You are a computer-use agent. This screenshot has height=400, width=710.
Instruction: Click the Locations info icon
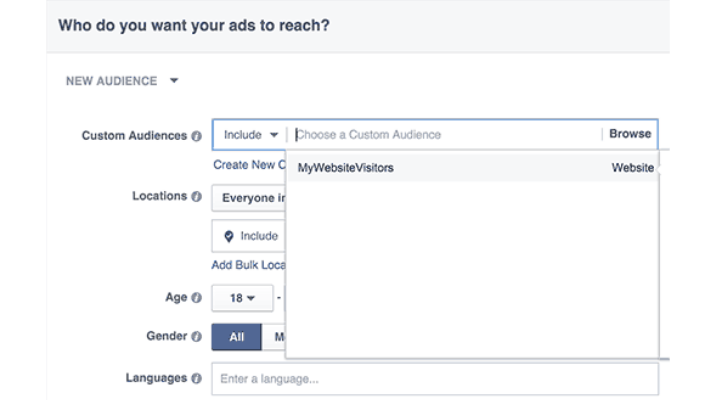197,197
